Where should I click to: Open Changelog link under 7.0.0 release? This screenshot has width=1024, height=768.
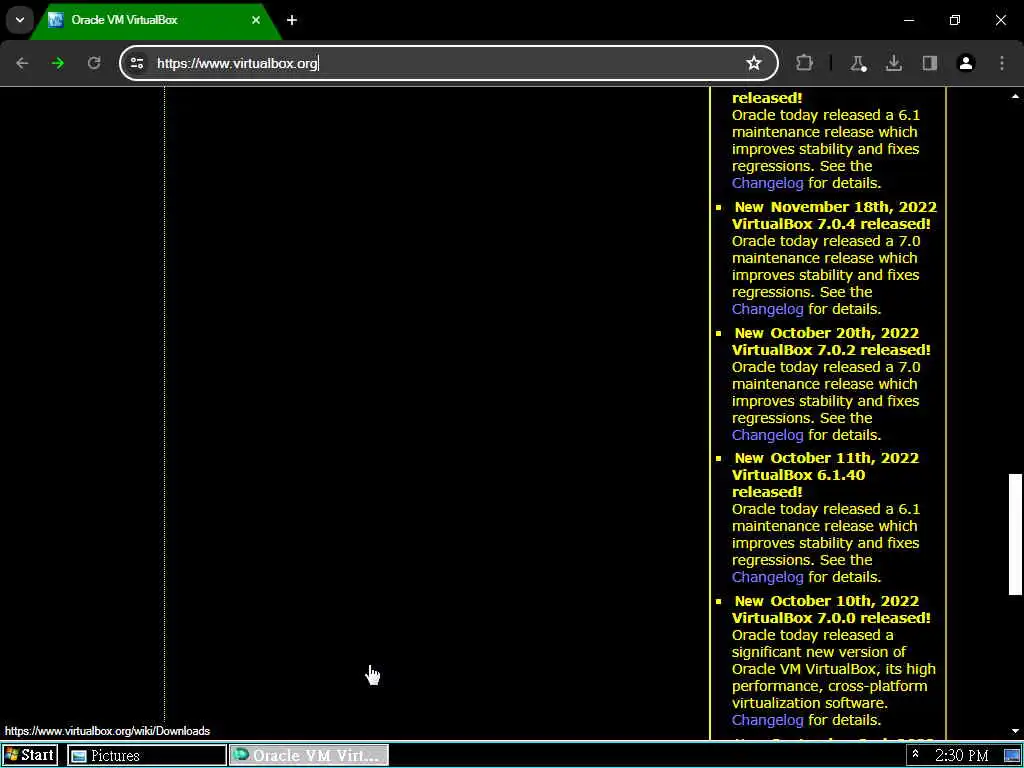tap(767, 720)
